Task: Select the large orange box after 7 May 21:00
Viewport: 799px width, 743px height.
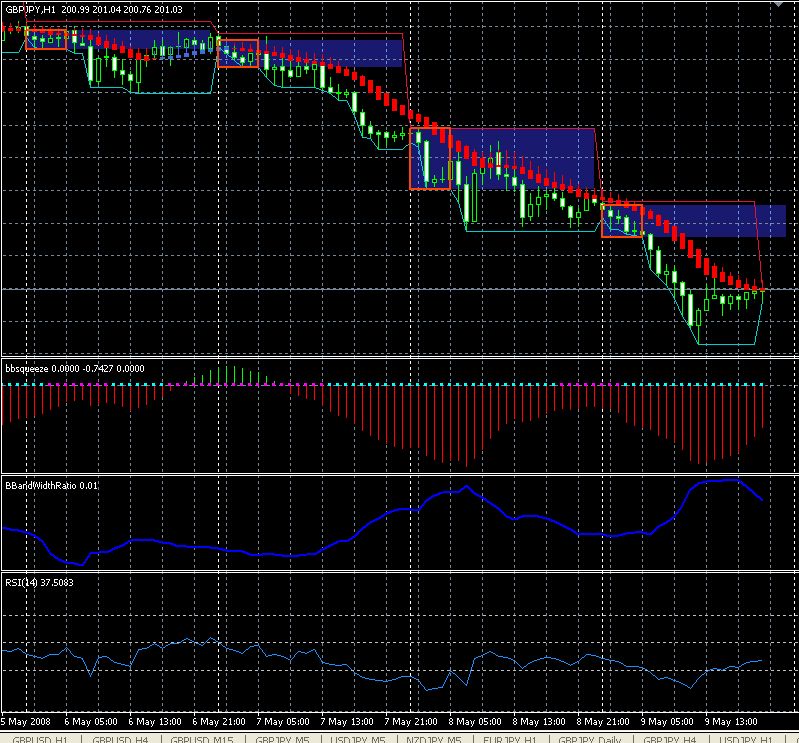Action: (x=430, y=158)
